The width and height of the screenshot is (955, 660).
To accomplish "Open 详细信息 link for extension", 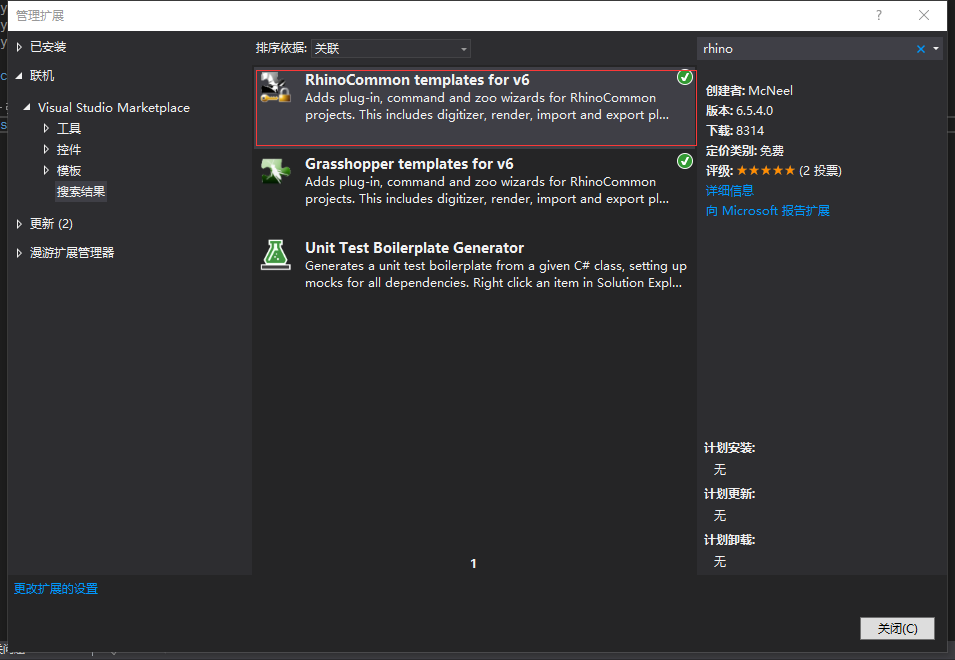I will click(730, 191).
